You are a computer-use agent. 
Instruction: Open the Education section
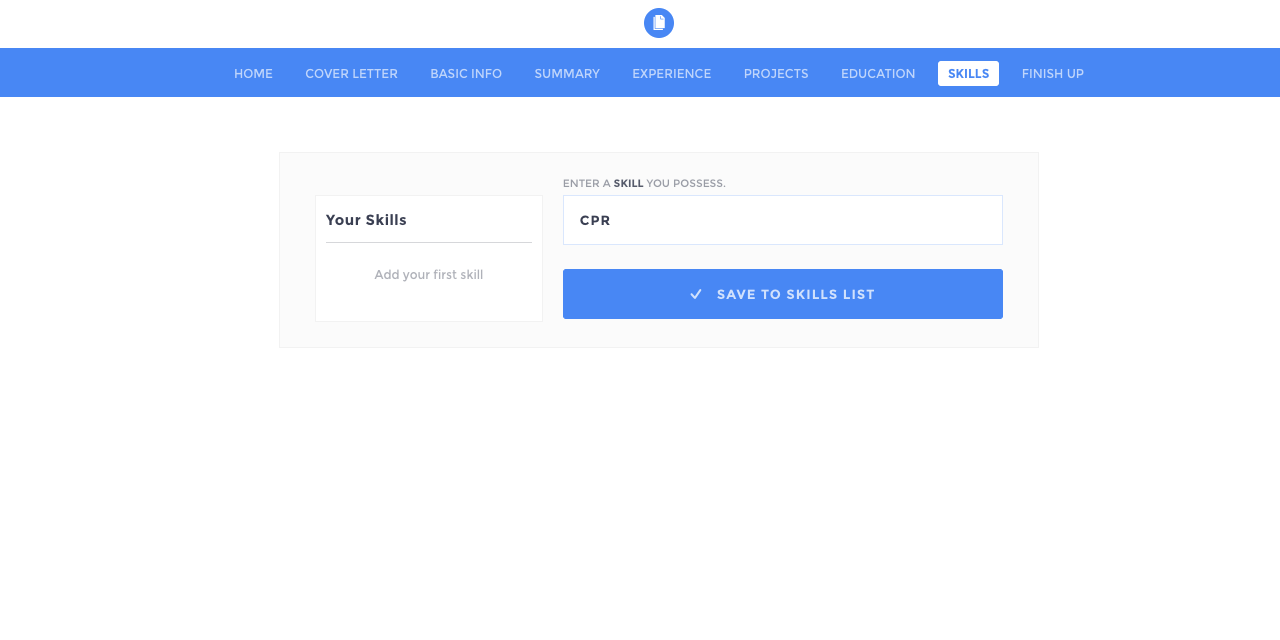pyautogui.click(x=878, y=74)
